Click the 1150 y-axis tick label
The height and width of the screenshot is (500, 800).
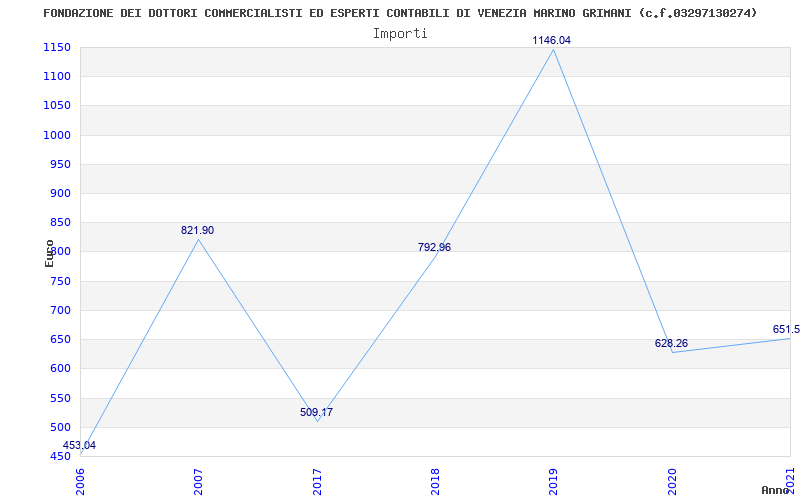57,47
